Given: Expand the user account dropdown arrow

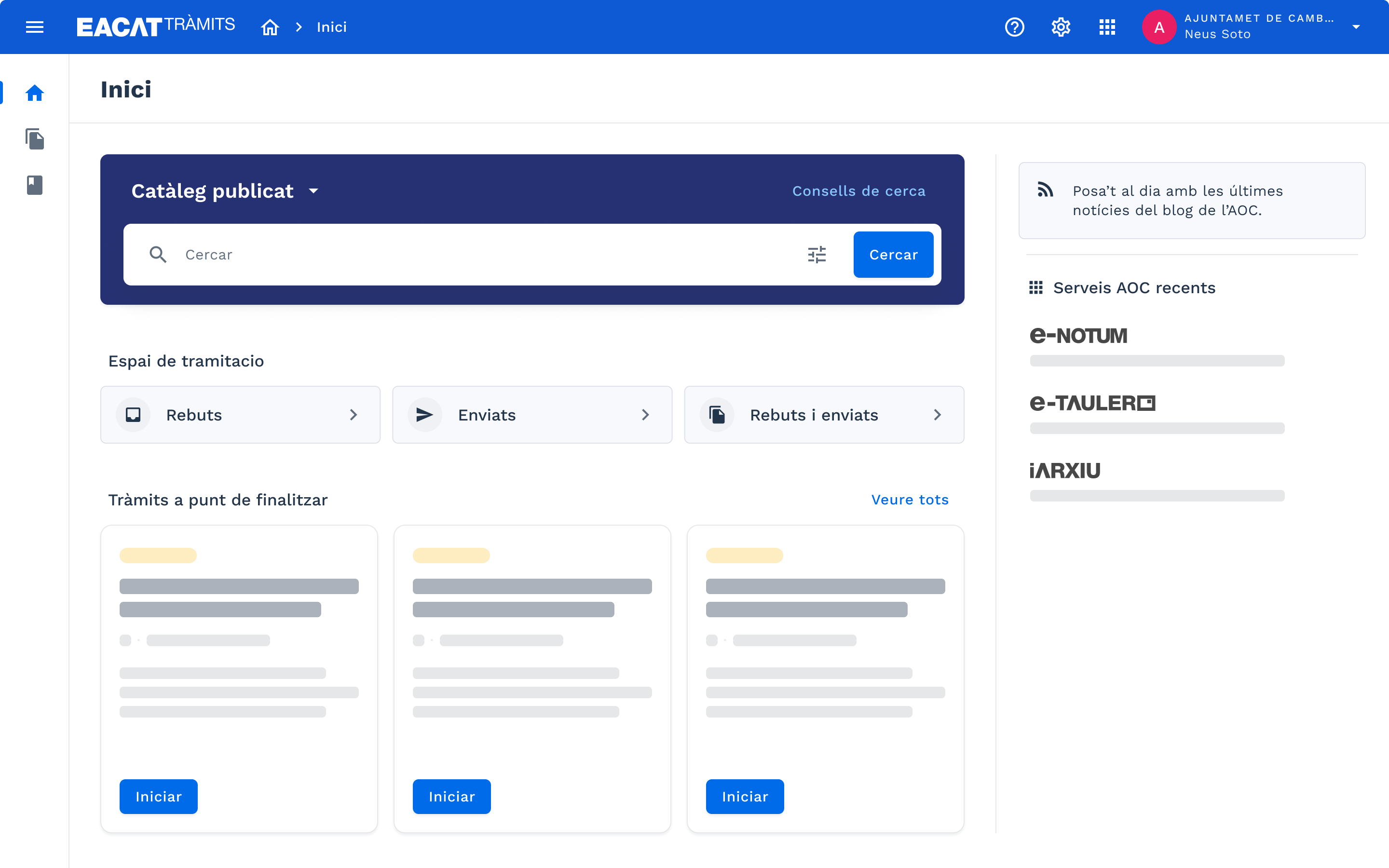Looking at the screenshot, I should [1356, 27].
